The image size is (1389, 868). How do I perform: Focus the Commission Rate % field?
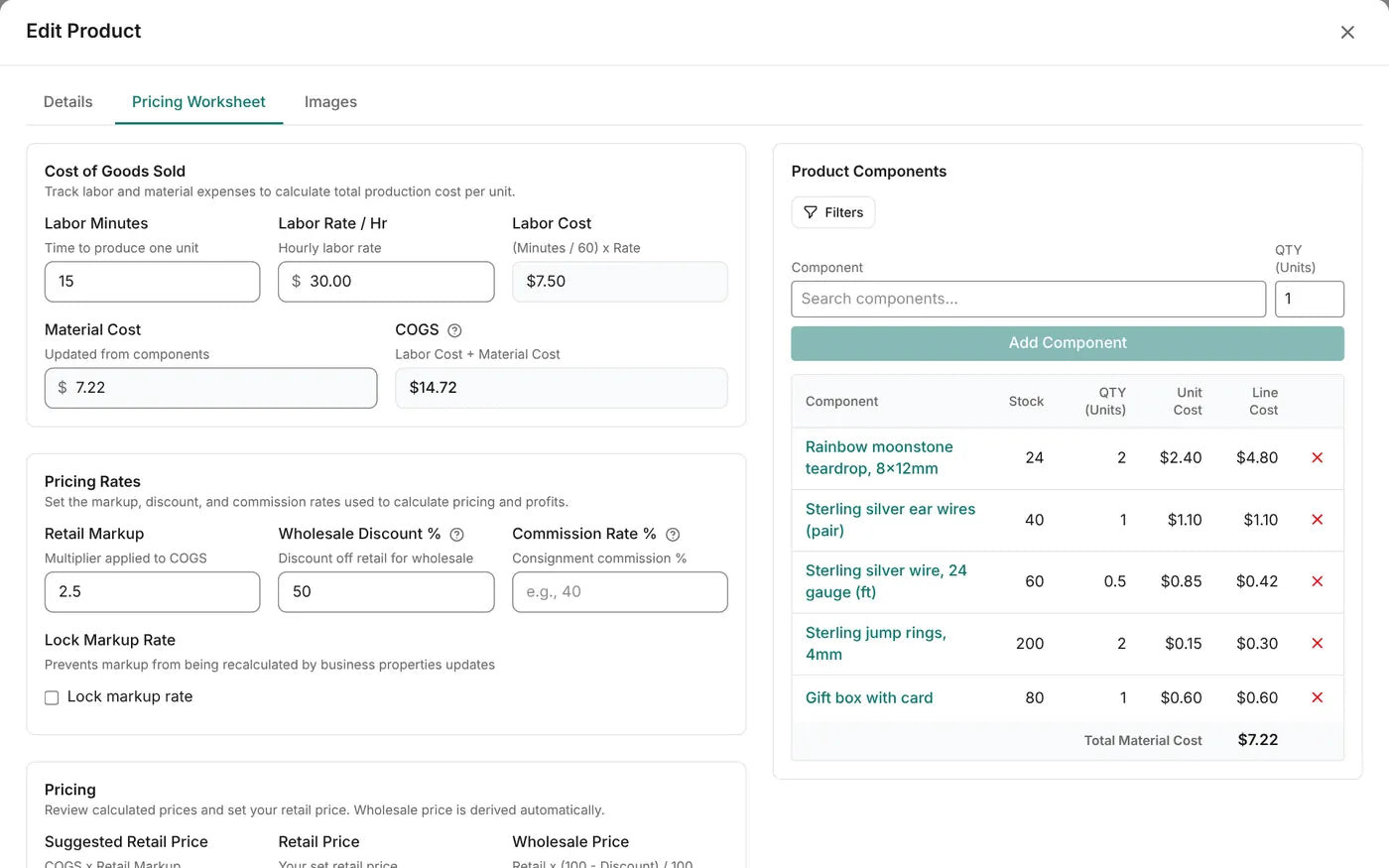tap(620, 592)
